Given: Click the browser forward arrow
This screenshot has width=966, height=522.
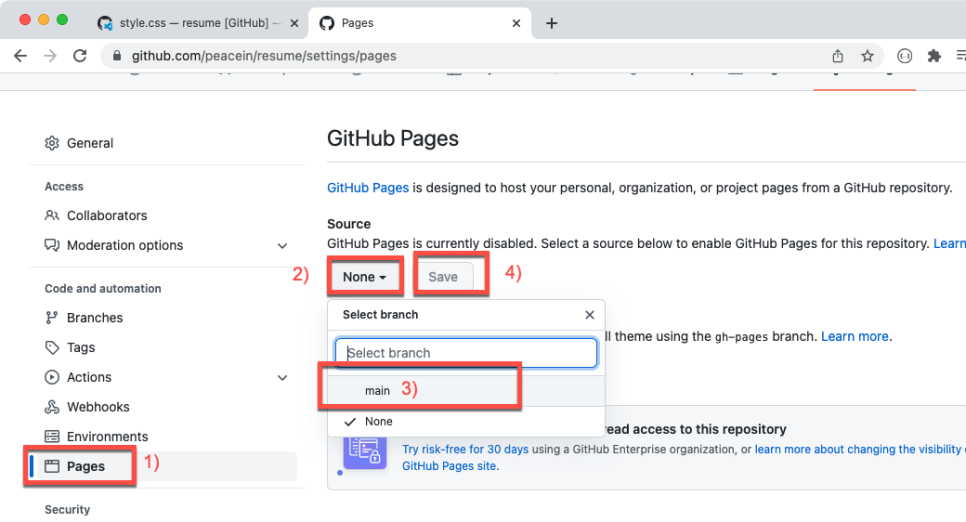Looking at the screenshot, I should click(x=50, y=56).
